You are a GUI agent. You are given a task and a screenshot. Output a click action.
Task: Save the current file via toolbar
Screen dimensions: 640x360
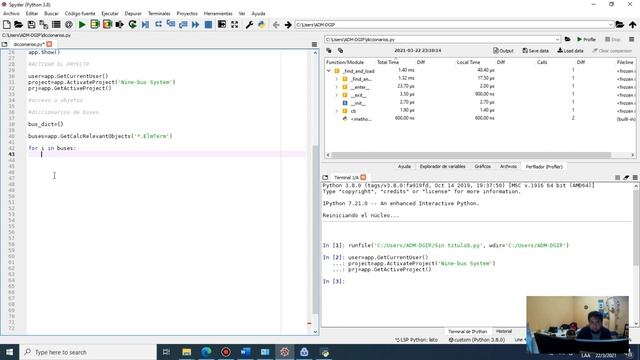tap(31, 25)
